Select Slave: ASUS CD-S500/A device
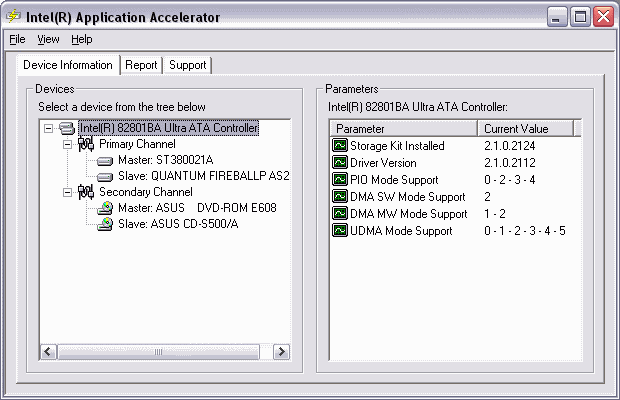The image size is (620, 400). (x=178, y=224)
